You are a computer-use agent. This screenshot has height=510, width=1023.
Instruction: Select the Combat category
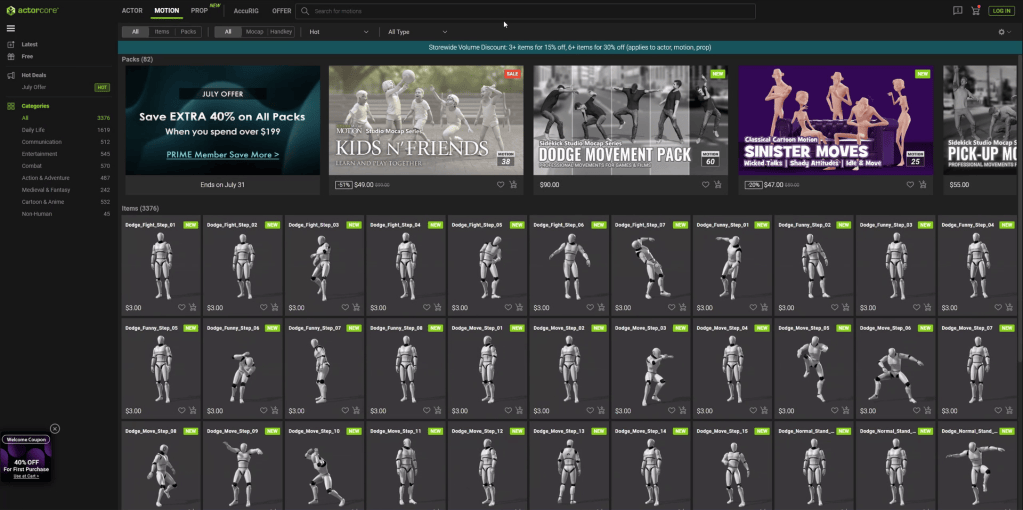[x=30, y=166]
